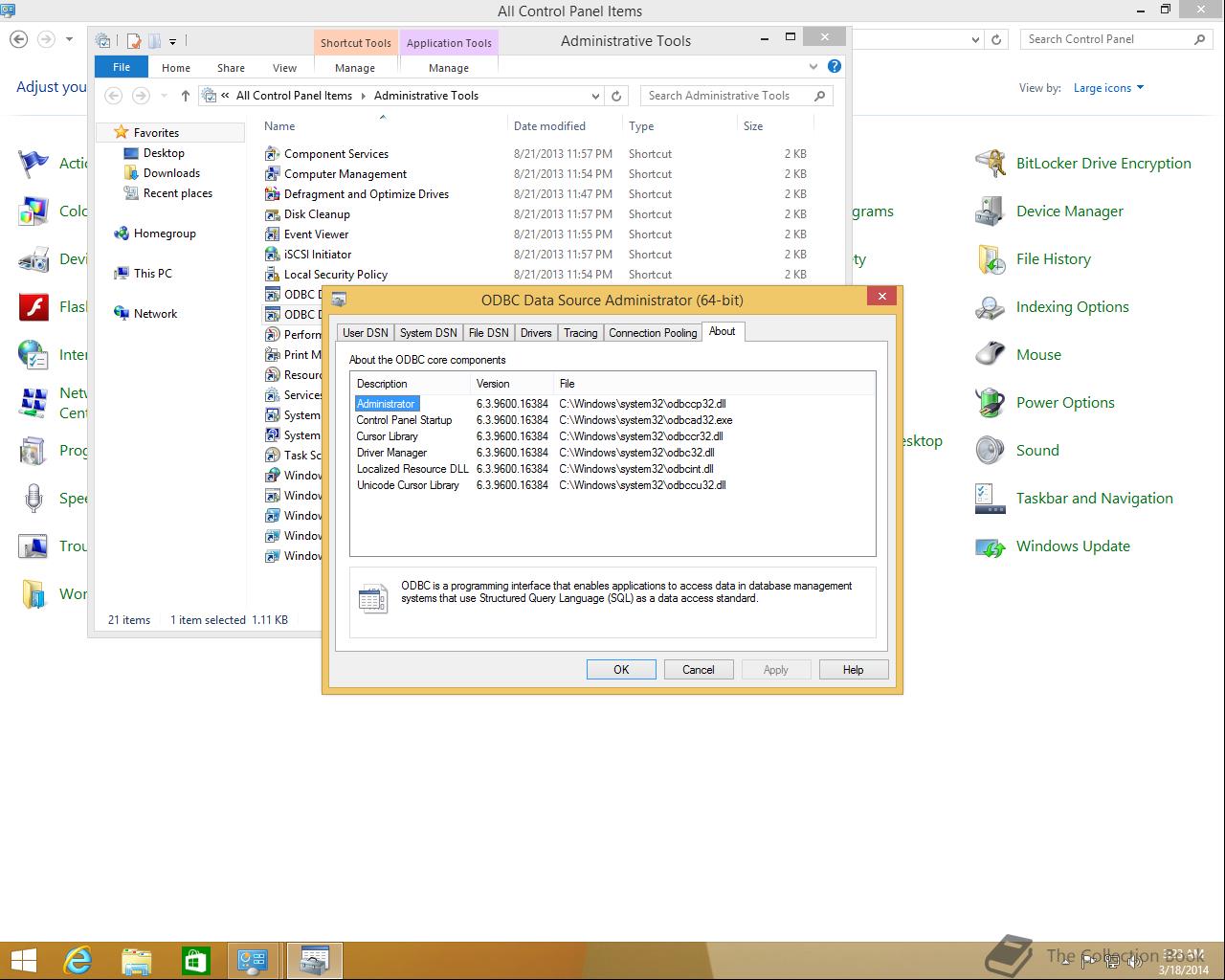
Task: Open Sound settings icon
Action: pyautogui.click(x=991, y=451)
